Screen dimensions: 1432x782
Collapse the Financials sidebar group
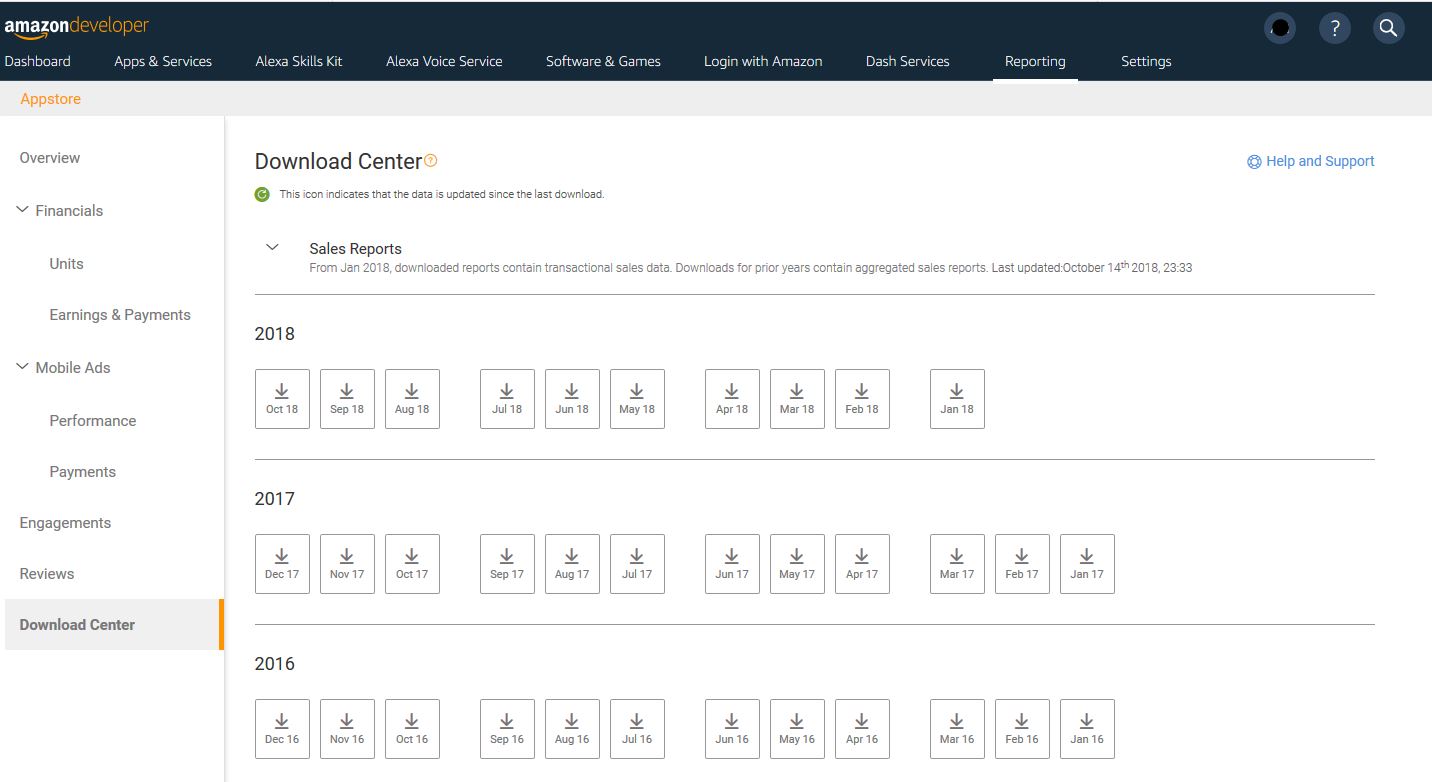click(23, 210)
